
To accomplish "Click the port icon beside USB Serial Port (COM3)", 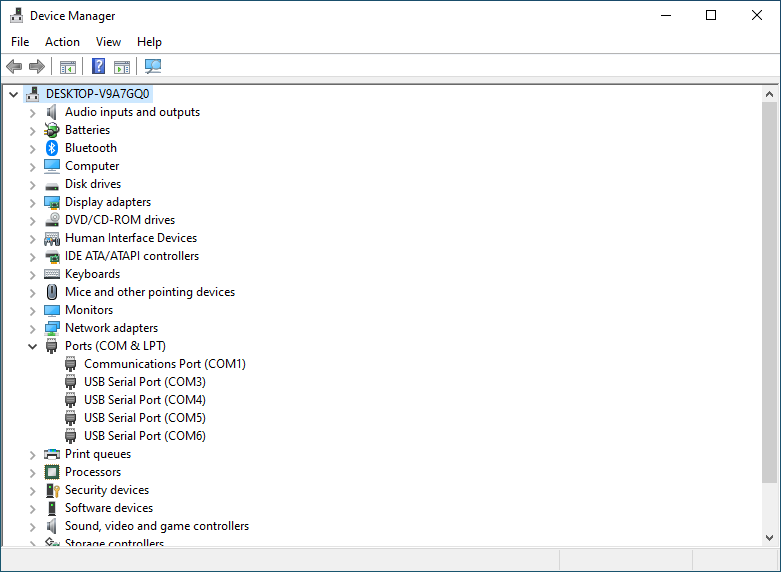I will click(71, 382).
